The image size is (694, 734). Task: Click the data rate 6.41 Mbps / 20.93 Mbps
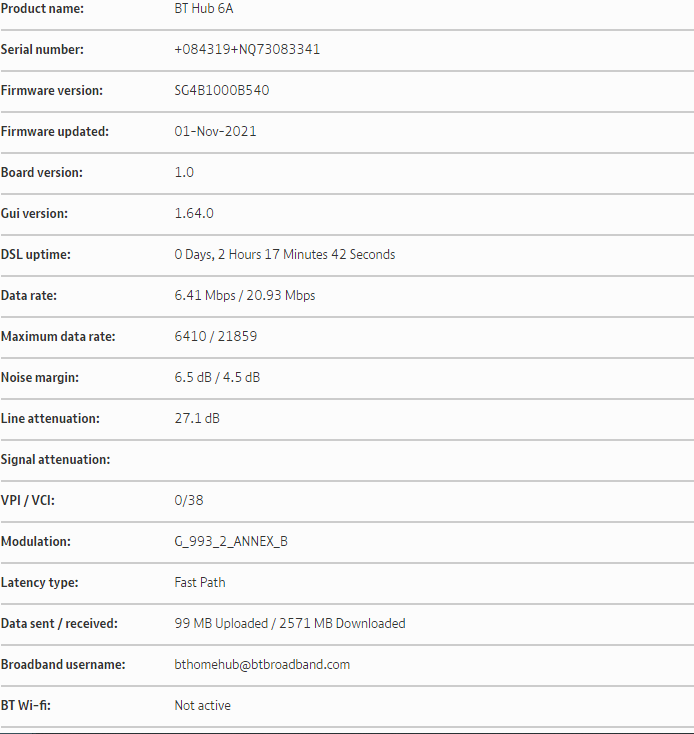[245, 295]
